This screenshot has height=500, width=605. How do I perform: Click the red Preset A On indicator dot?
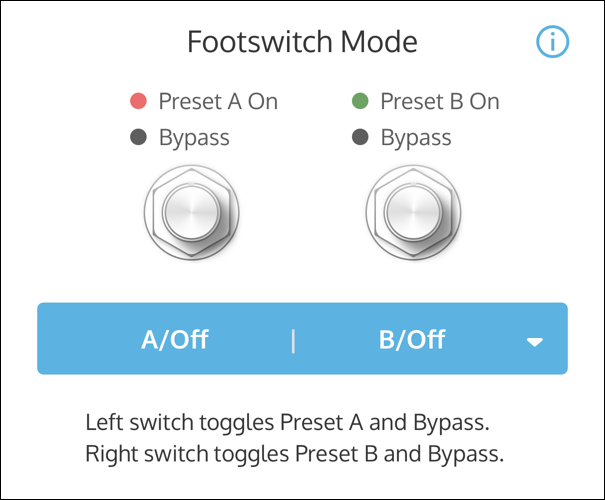pos(139,101)
